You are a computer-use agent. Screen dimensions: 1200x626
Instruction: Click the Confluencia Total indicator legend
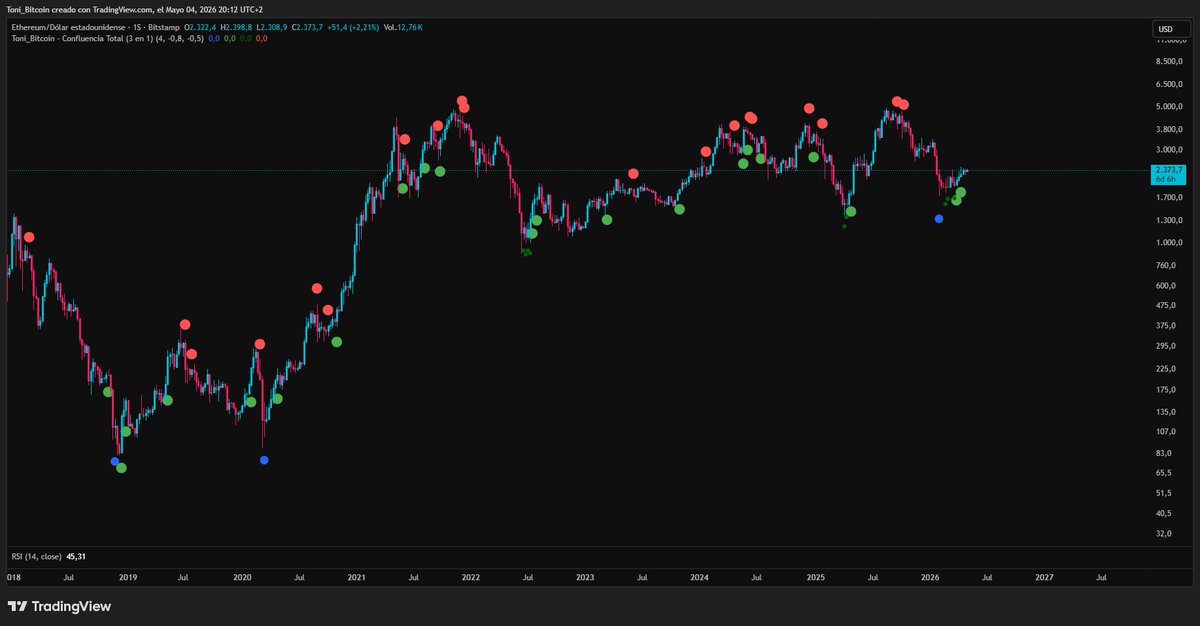click(106, 38)
